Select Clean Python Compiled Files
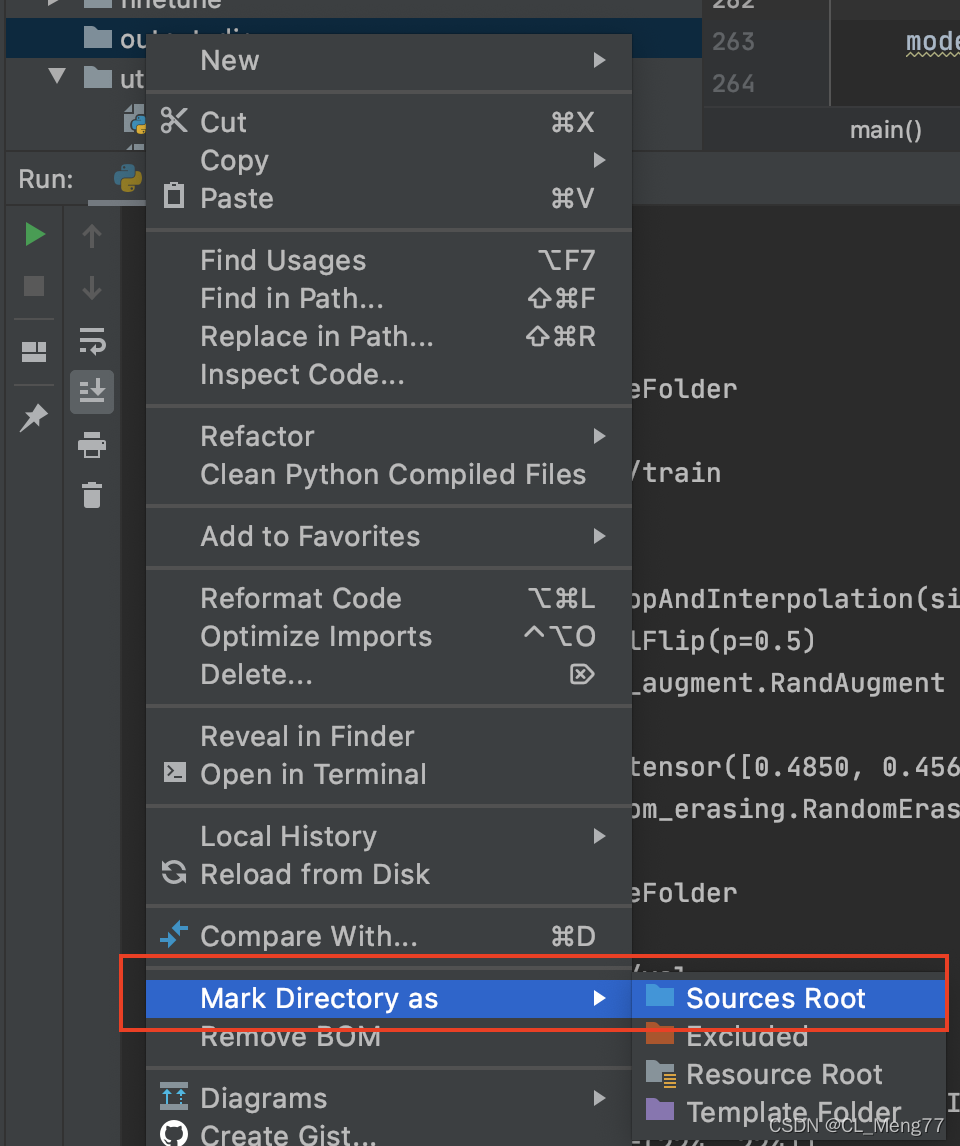Viewport: 960px width, 1146px height. point(389,474)
